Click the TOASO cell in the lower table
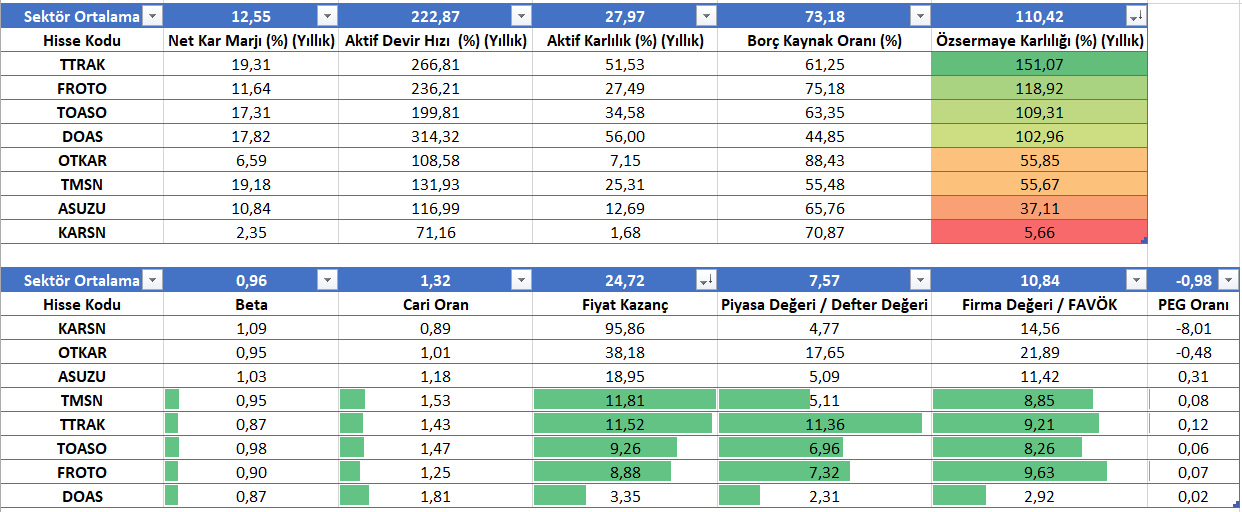Image resolution: width=1242 pixels, height=512 pixels. click(x=82, y=448)
